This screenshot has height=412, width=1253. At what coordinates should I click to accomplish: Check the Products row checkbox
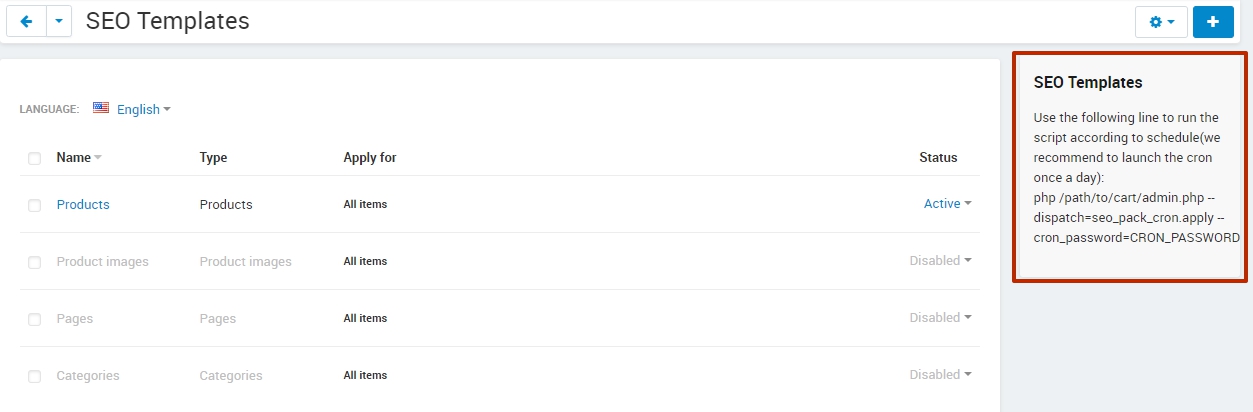point(35,205)
